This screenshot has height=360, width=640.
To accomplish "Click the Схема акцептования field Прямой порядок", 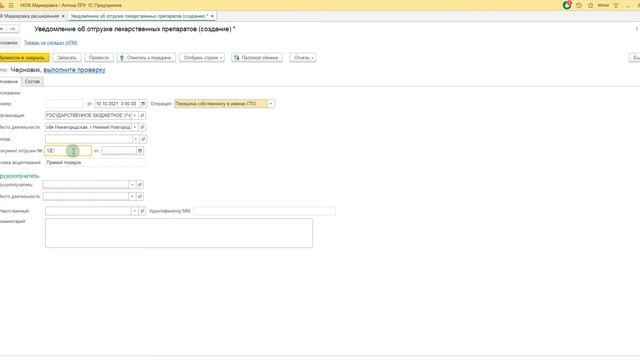I will [95, 163].
